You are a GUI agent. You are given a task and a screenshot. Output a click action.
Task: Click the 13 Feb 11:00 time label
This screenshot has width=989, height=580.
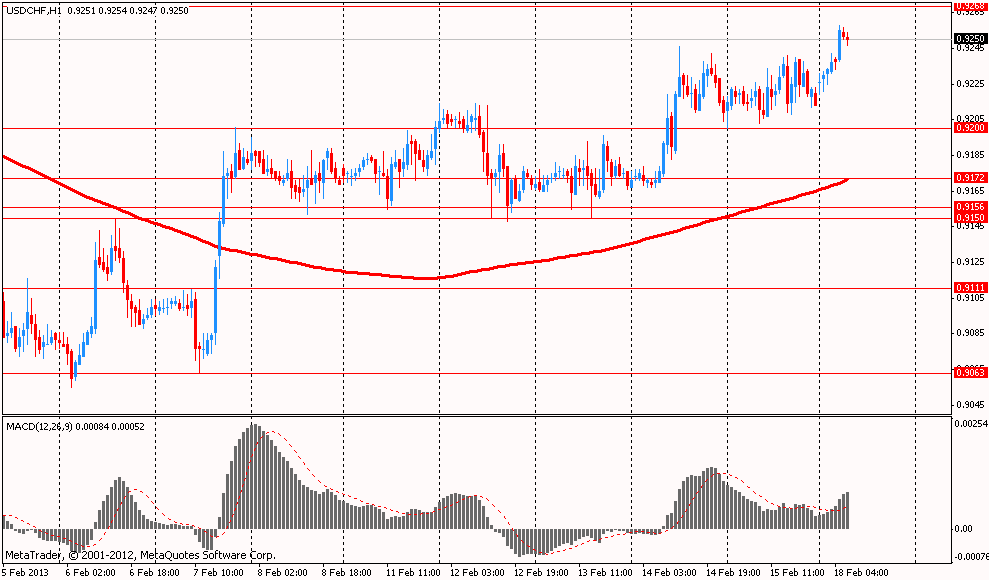pos(606,572)
